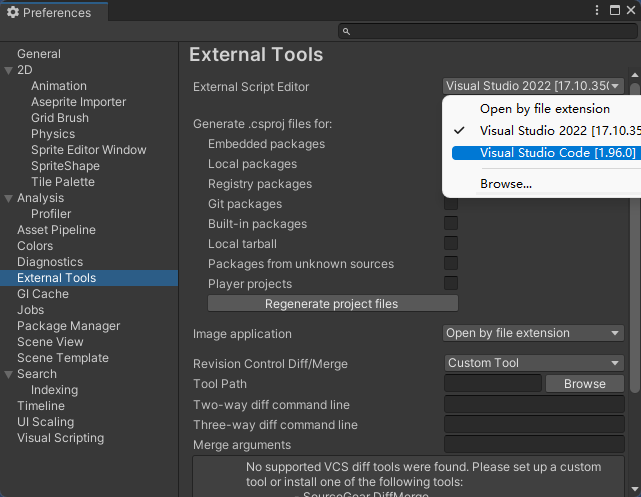641x497 pixels.
Task: Open Sprite Editor Window preferences
Action: tap(89, 150)
